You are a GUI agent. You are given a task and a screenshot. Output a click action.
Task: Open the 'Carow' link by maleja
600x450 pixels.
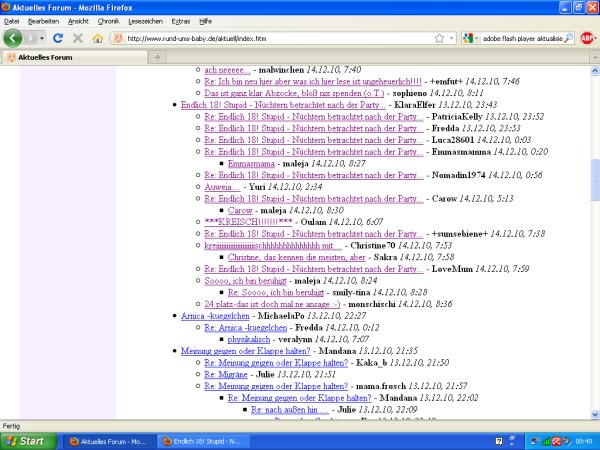240,210
